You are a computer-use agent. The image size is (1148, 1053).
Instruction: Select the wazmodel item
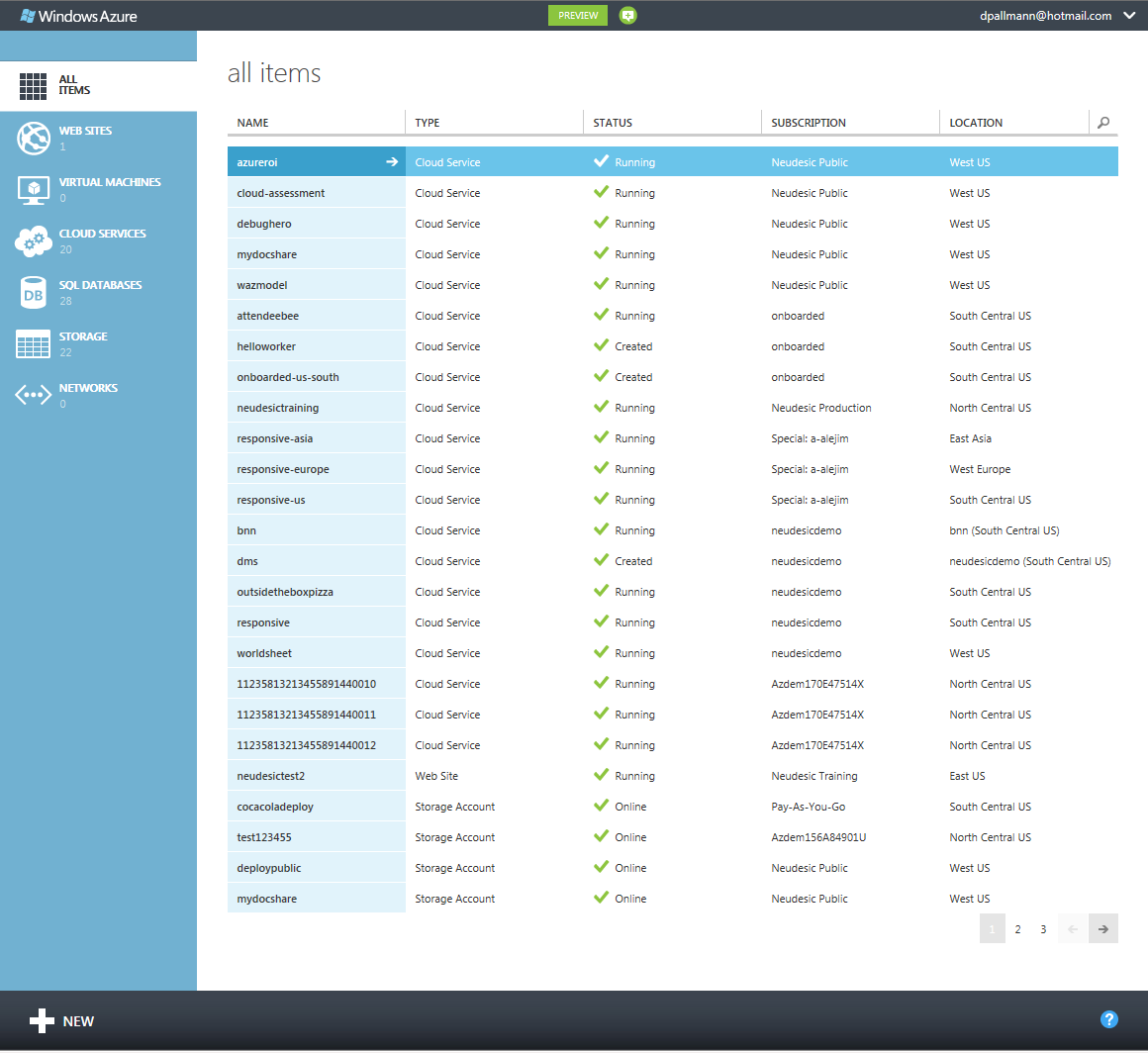click(x=261, y=286)
